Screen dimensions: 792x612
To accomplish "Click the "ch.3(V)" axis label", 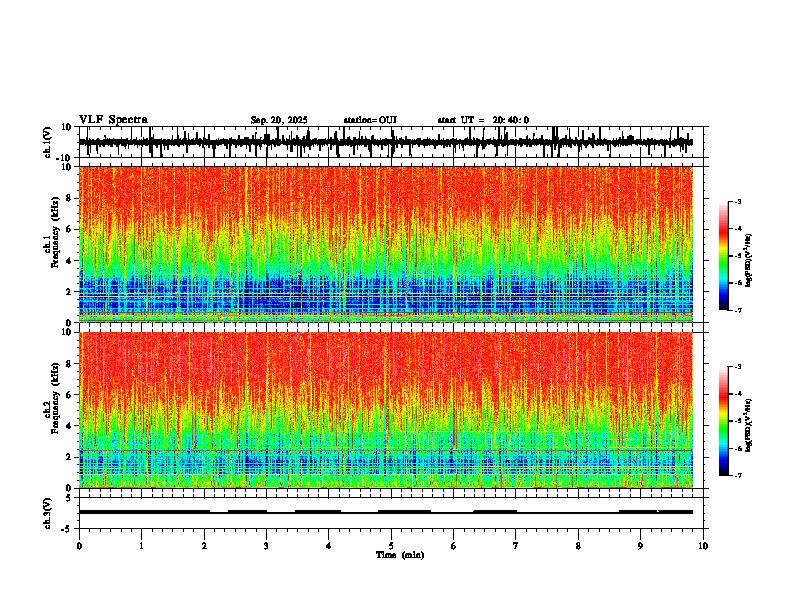I will pos(48,513).
